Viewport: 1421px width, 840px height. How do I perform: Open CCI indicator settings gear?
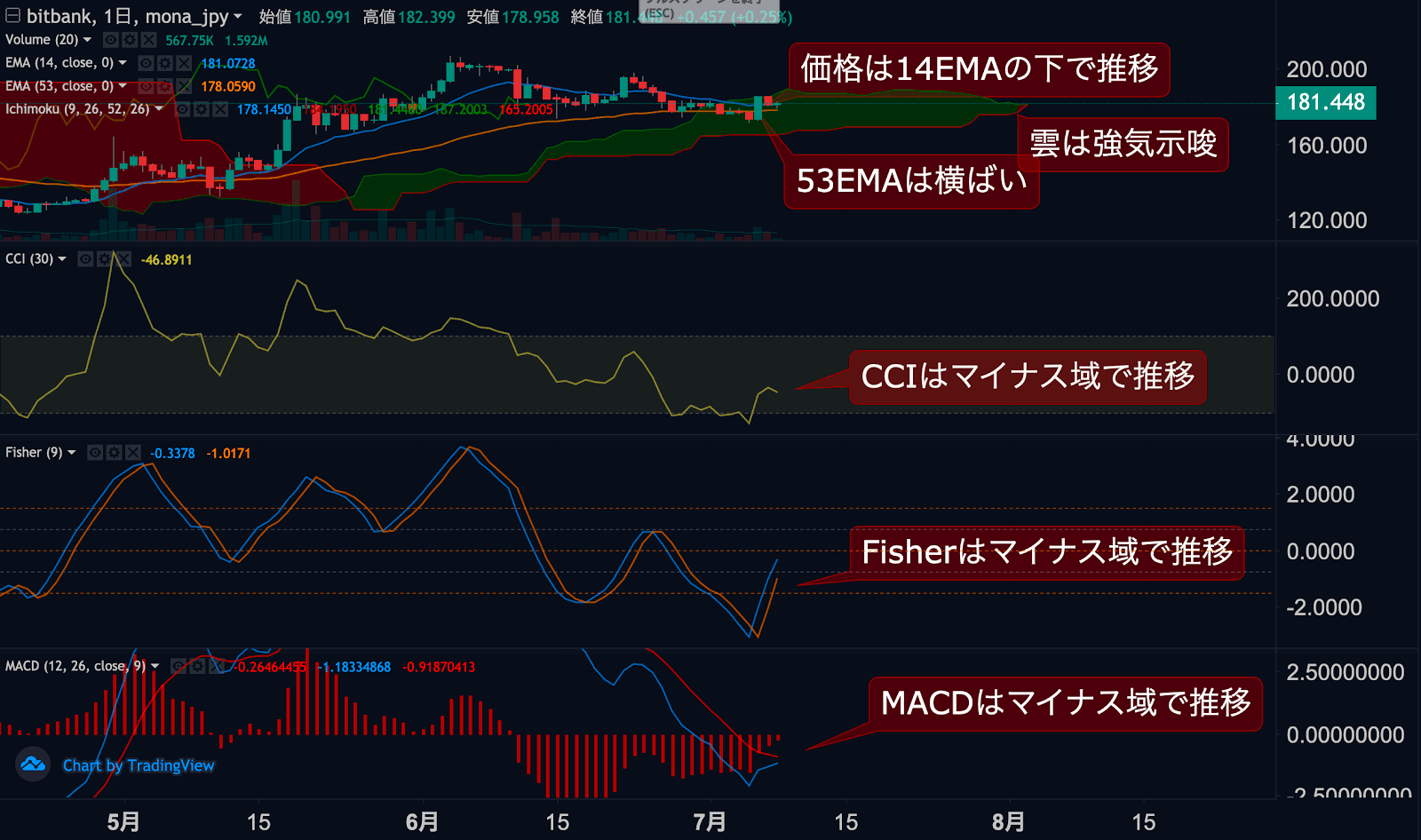pyautogui.click(x=104, y=259)
